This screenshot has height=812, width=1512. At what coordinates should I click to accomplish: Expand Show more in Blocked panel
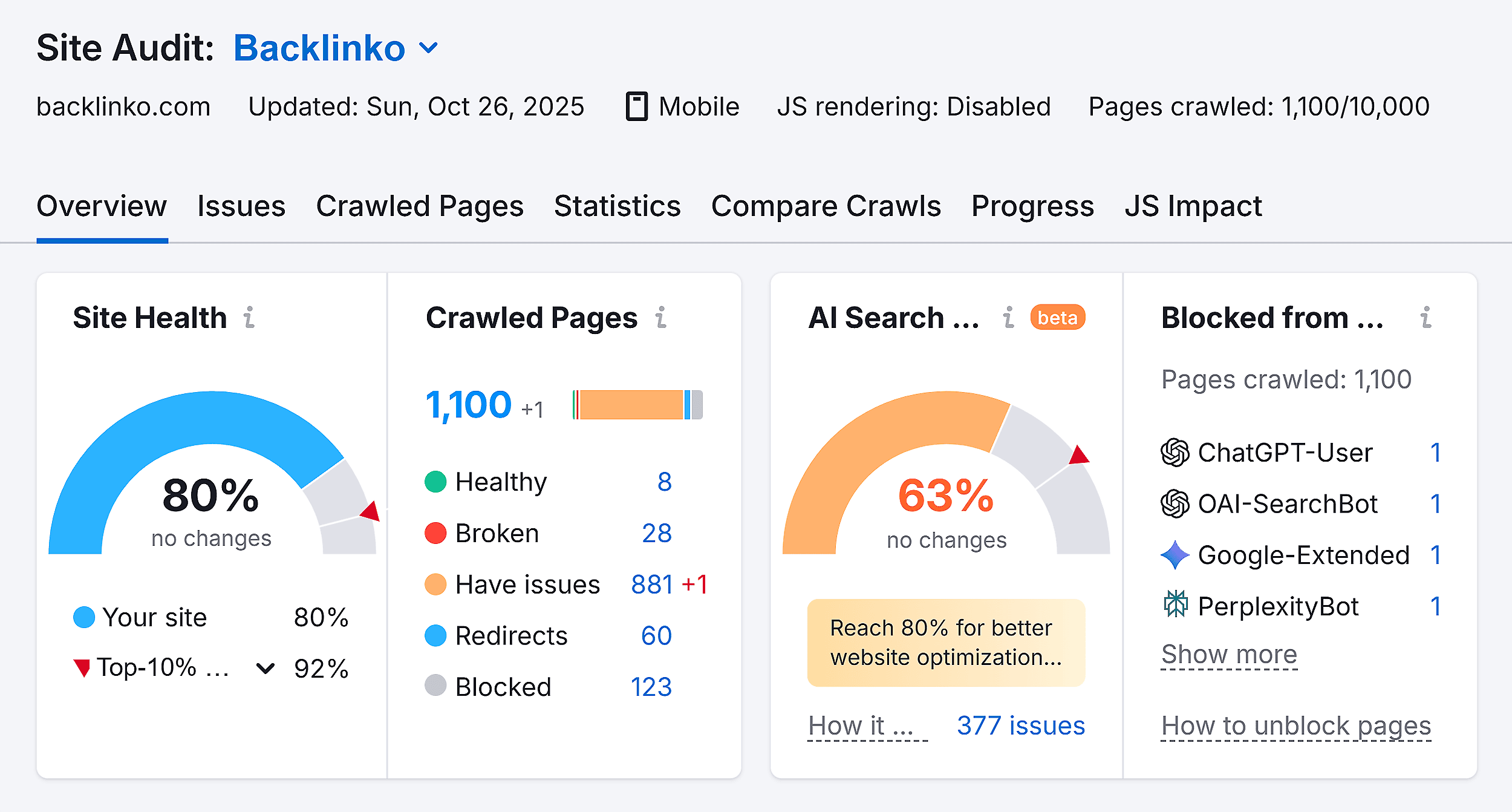1229,653
